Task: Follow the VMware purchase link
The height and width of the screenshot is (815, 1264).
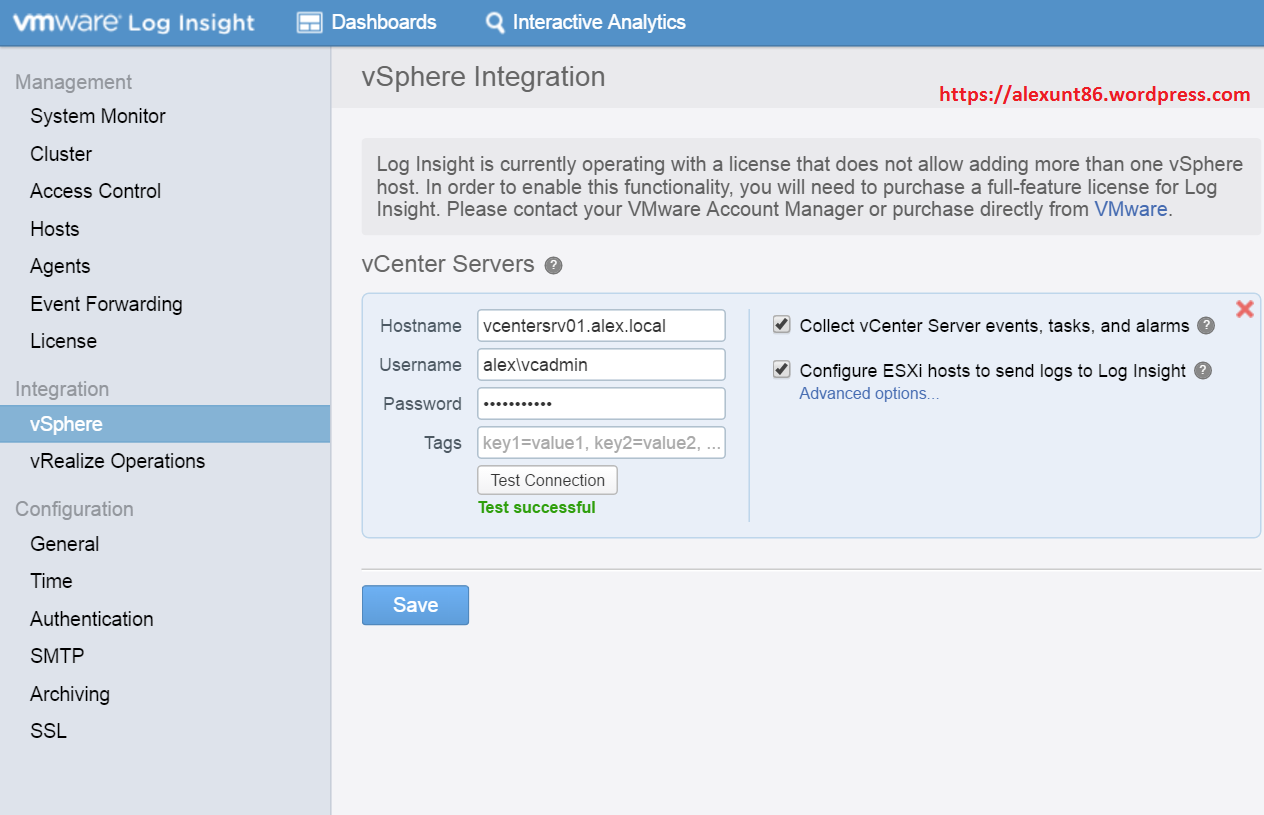Action: pyautogui.click(x=1130, y=209)
